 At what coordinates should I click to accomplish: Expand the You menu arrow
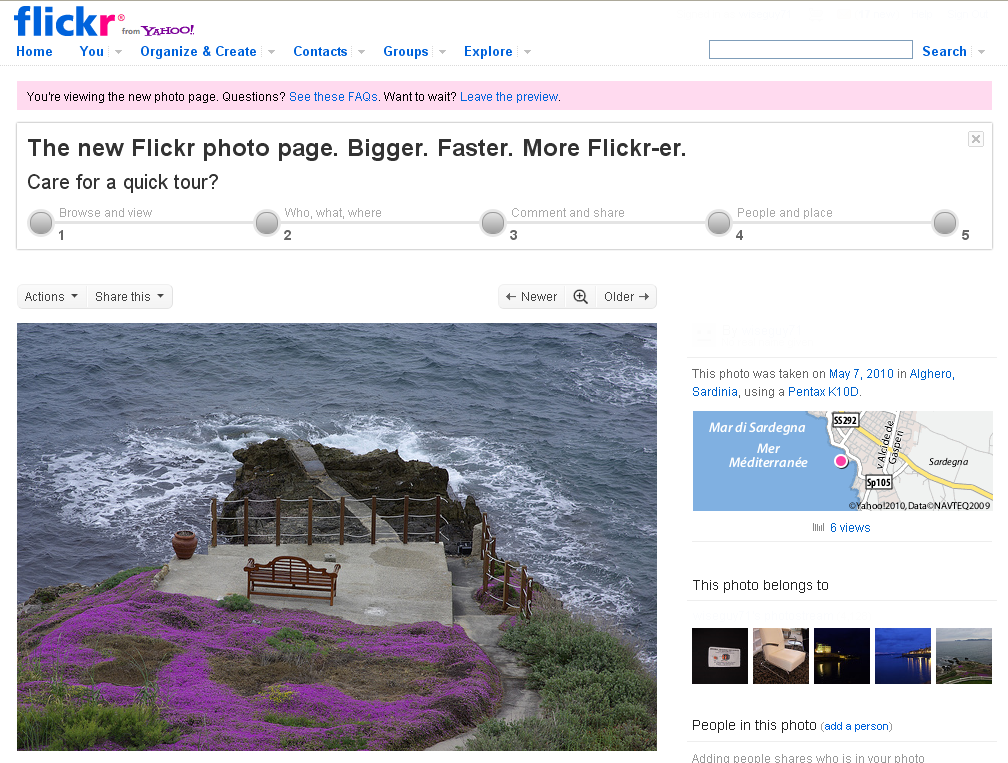(x=117, y=51)
